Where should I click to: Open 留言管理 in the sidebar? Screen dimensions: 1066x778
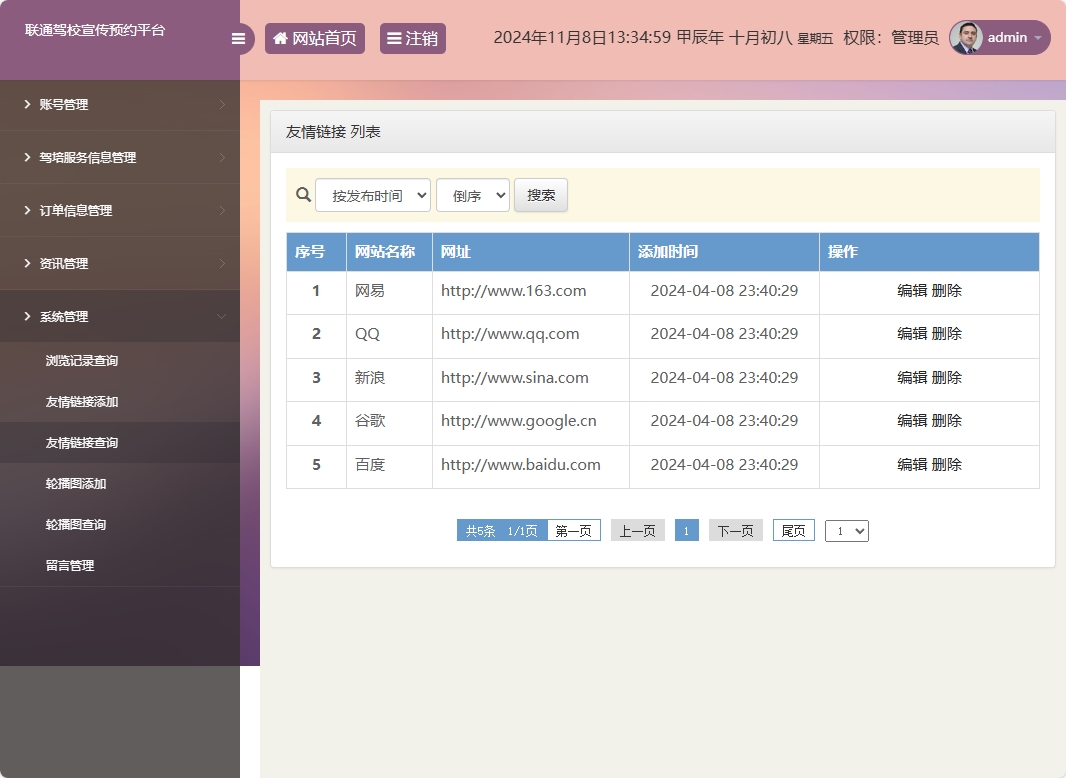[70, 566]
